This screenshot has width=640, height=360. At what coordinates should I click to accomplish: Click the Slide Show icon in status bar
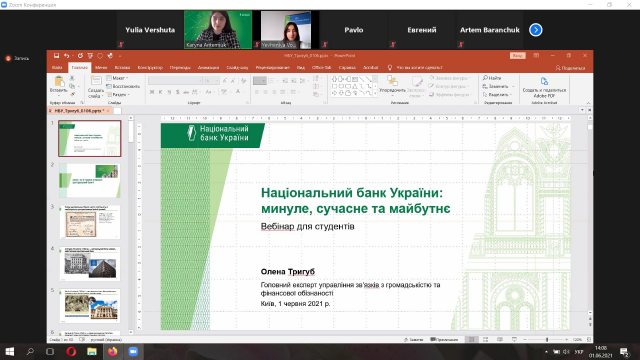[514, 340]
